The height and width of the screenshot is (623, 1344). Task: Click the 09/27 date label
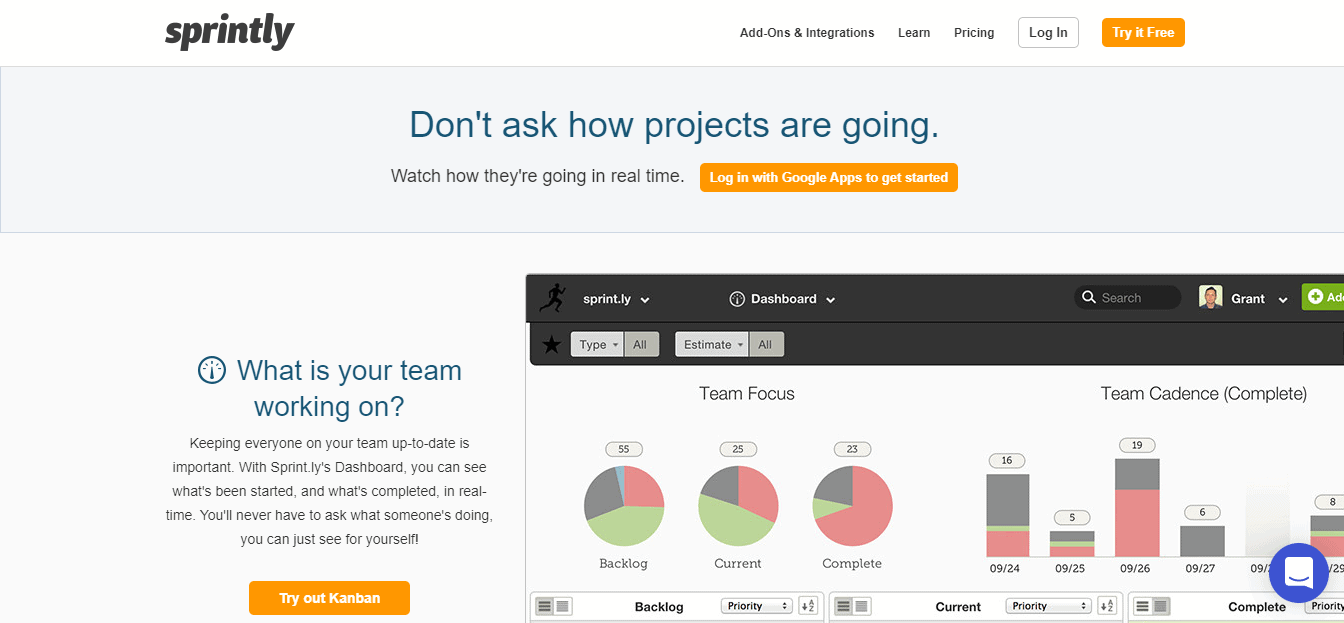pyautogui.click(x=1202, y=568)
